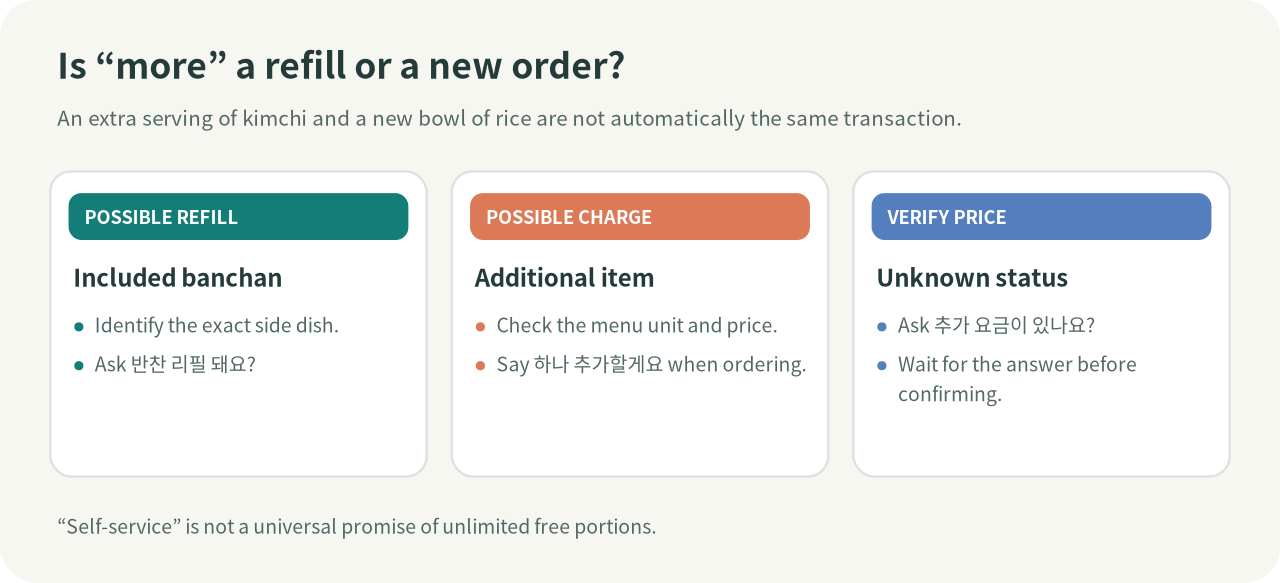Click the text Check the menu unit and price

pyautogui.click(x=637, y=326)
